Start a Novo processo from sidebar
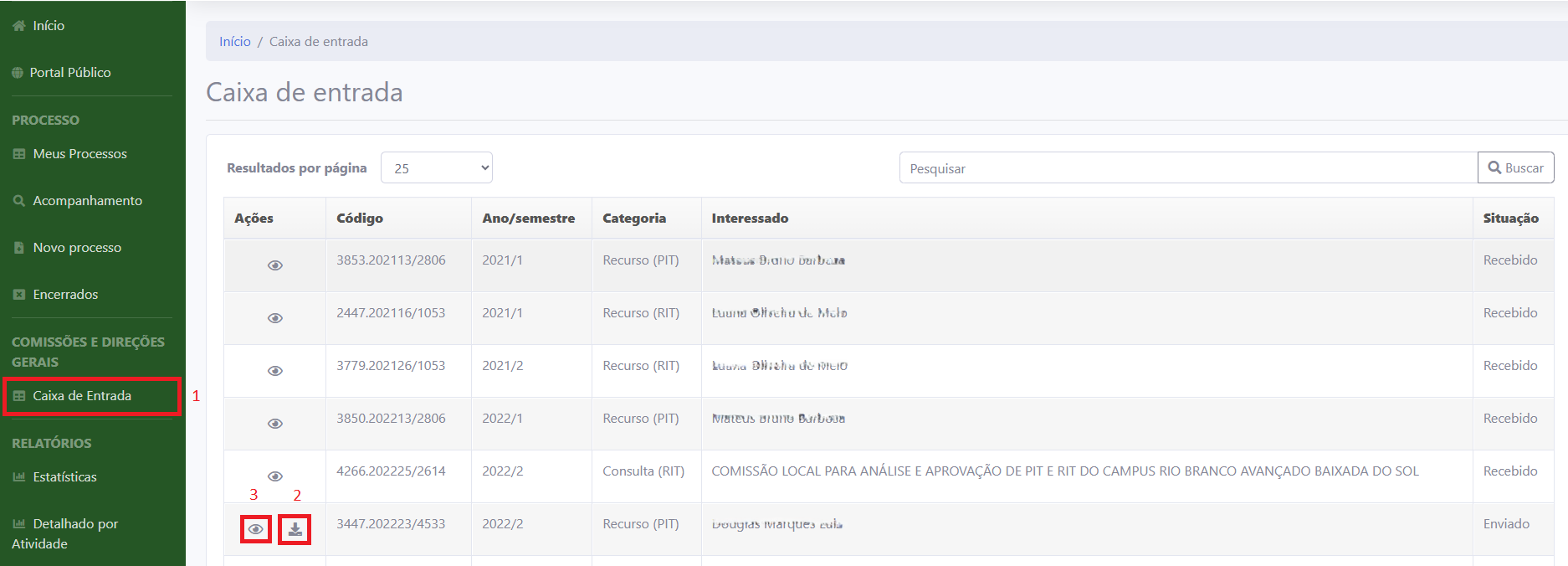1568x566 pixels. (x=77, y=248)
